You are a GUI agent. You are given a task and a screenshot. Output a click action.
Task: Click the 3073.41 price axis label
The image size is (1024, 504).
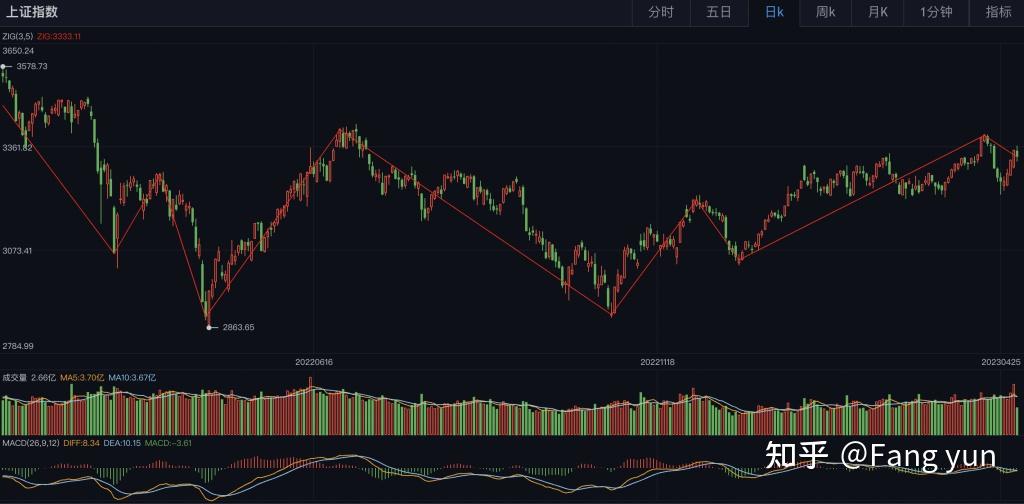pos(18,251)
